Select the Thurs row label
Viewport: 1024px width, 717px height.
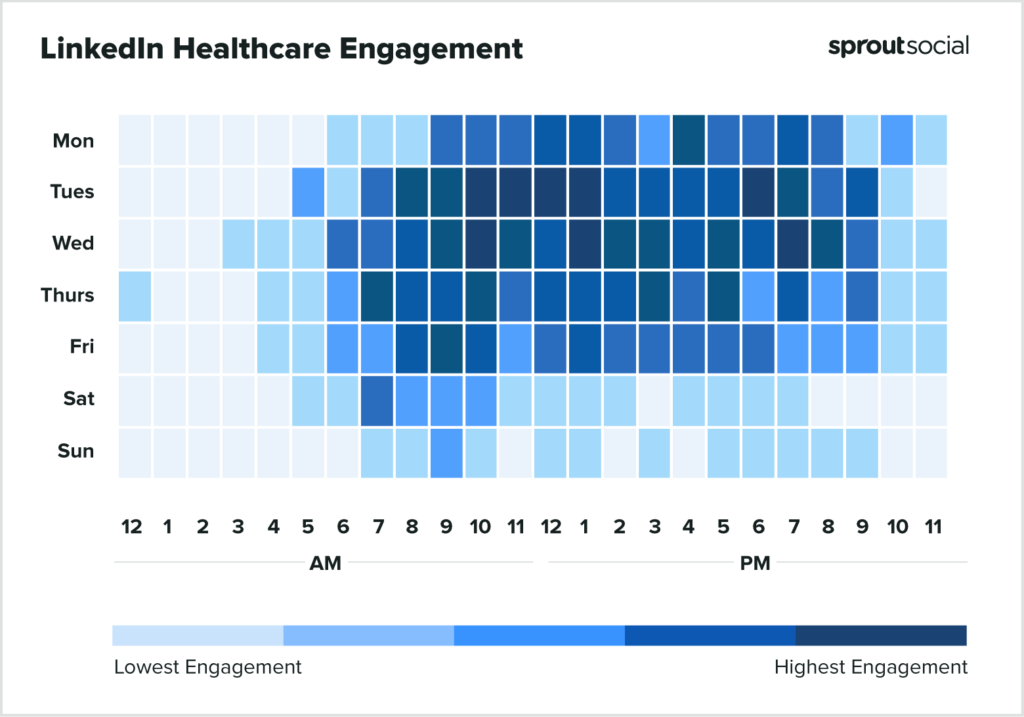click(x=69, y=296)
